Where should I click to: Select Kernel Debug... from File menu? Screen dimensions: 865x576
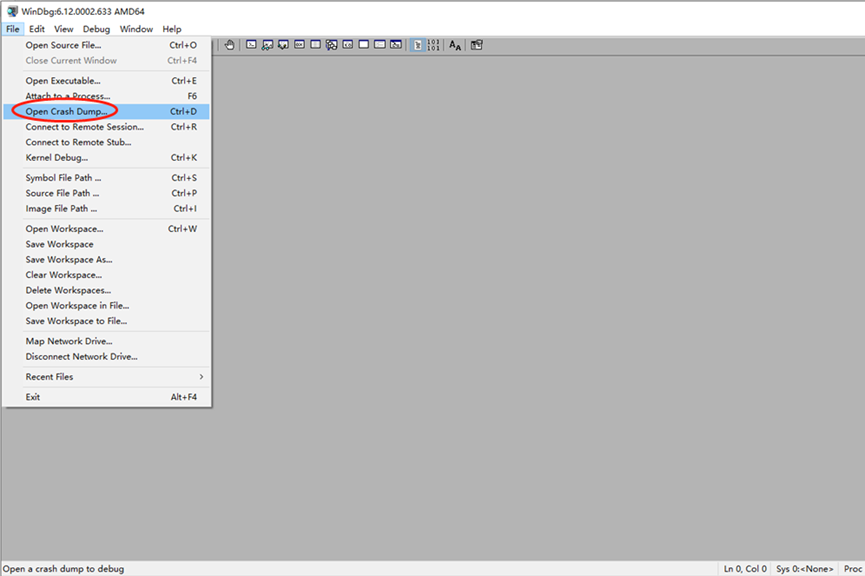56,158
